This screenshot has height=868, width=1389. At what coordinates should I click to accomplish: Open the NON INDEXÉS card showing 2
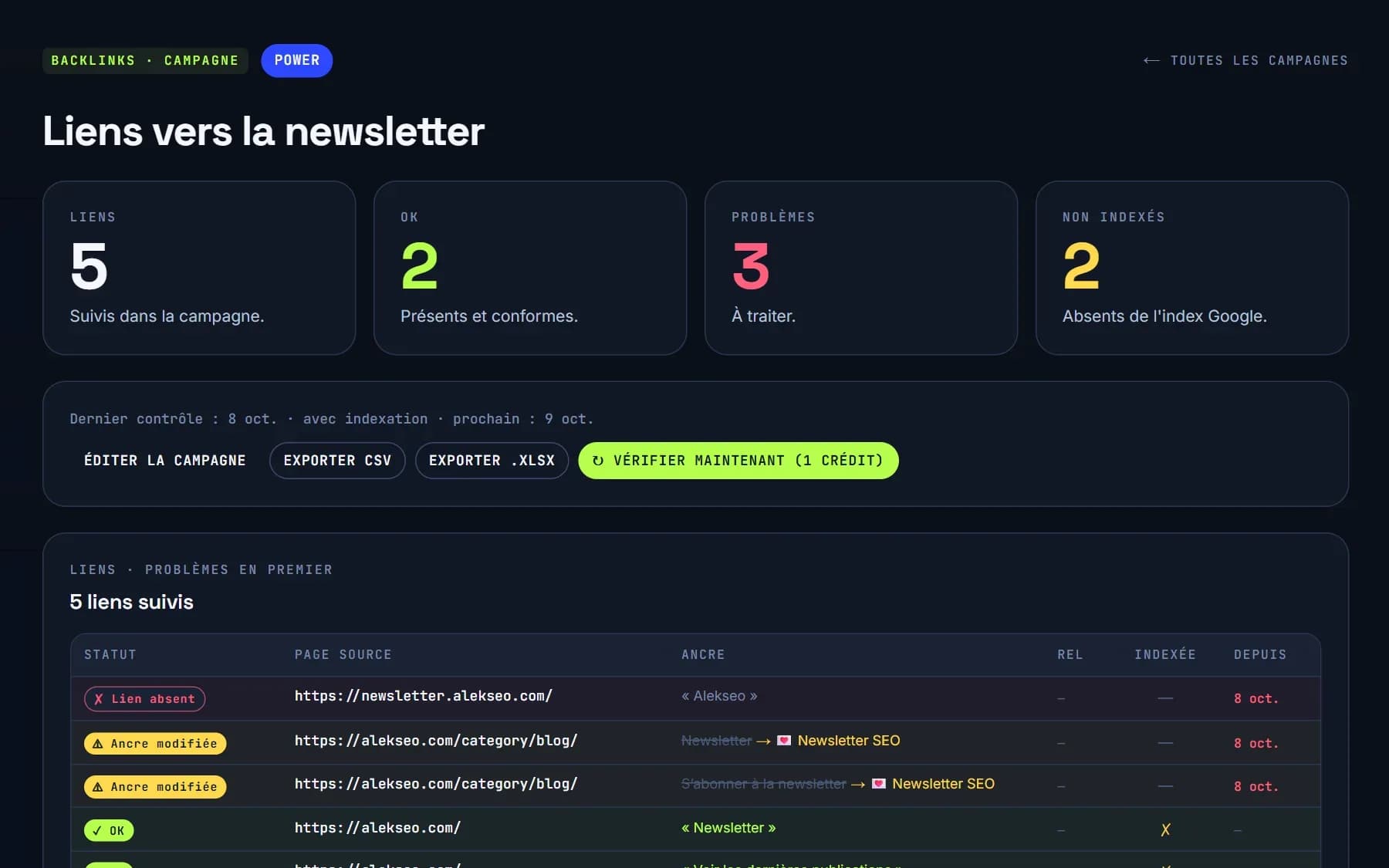1192,268
